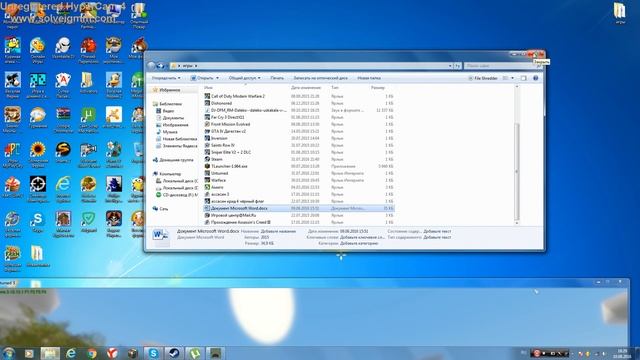The height and width of the screenshot is (360, 640).
Task: Open Google Chrome from the taskbar
Action: click(x=91, y=353)
